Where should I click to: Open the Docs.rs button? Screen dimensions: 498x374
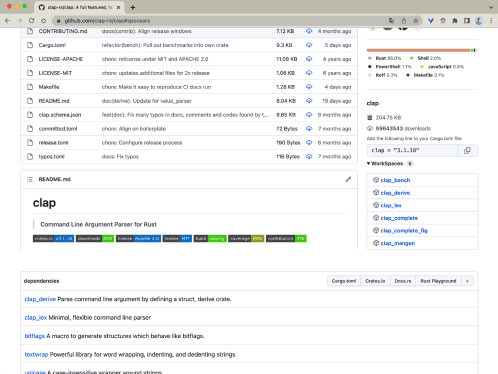click(x=403, y=281)
